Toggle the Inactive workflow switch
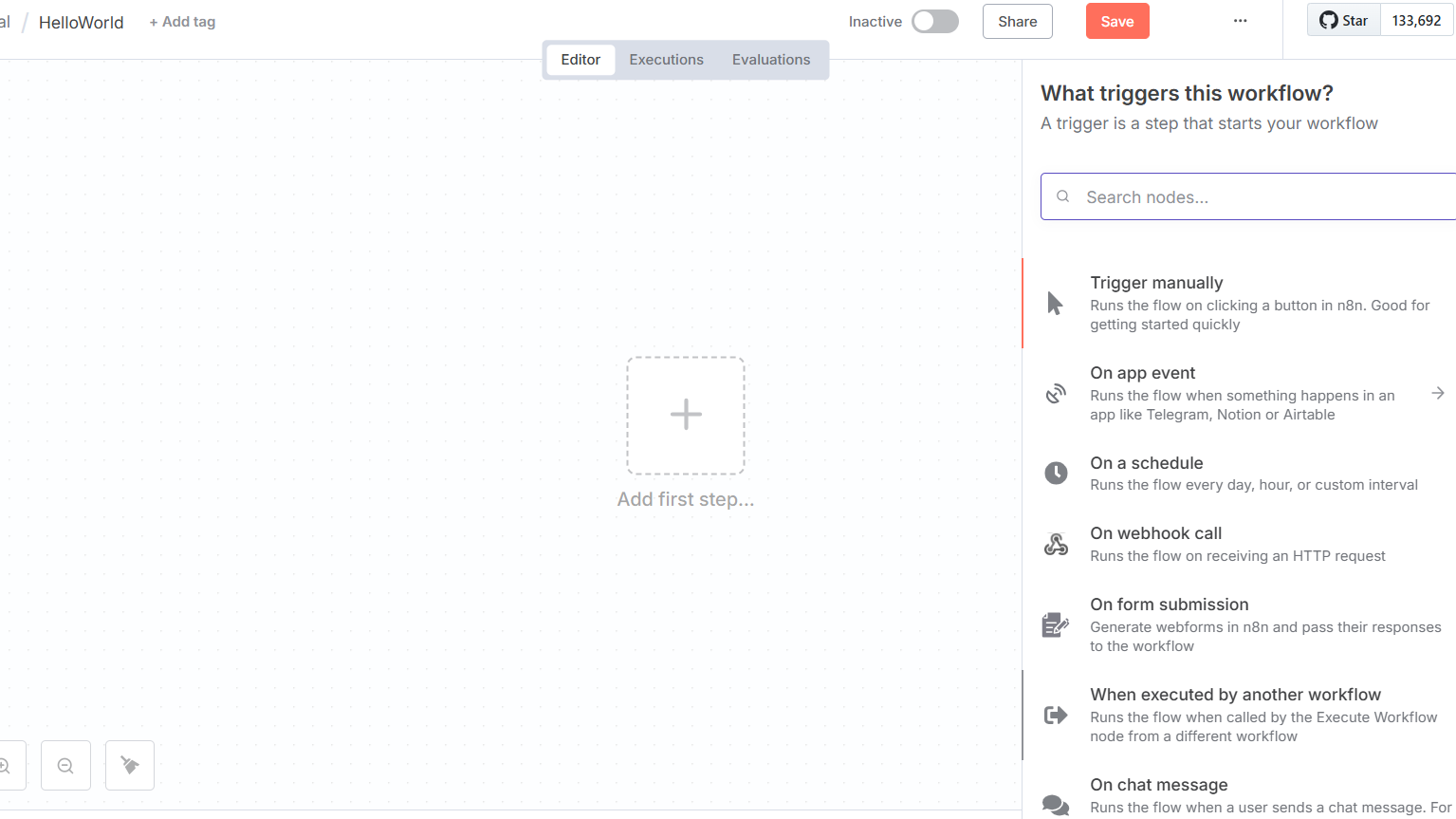1456x819 pixels. click(x=934, y=22)
